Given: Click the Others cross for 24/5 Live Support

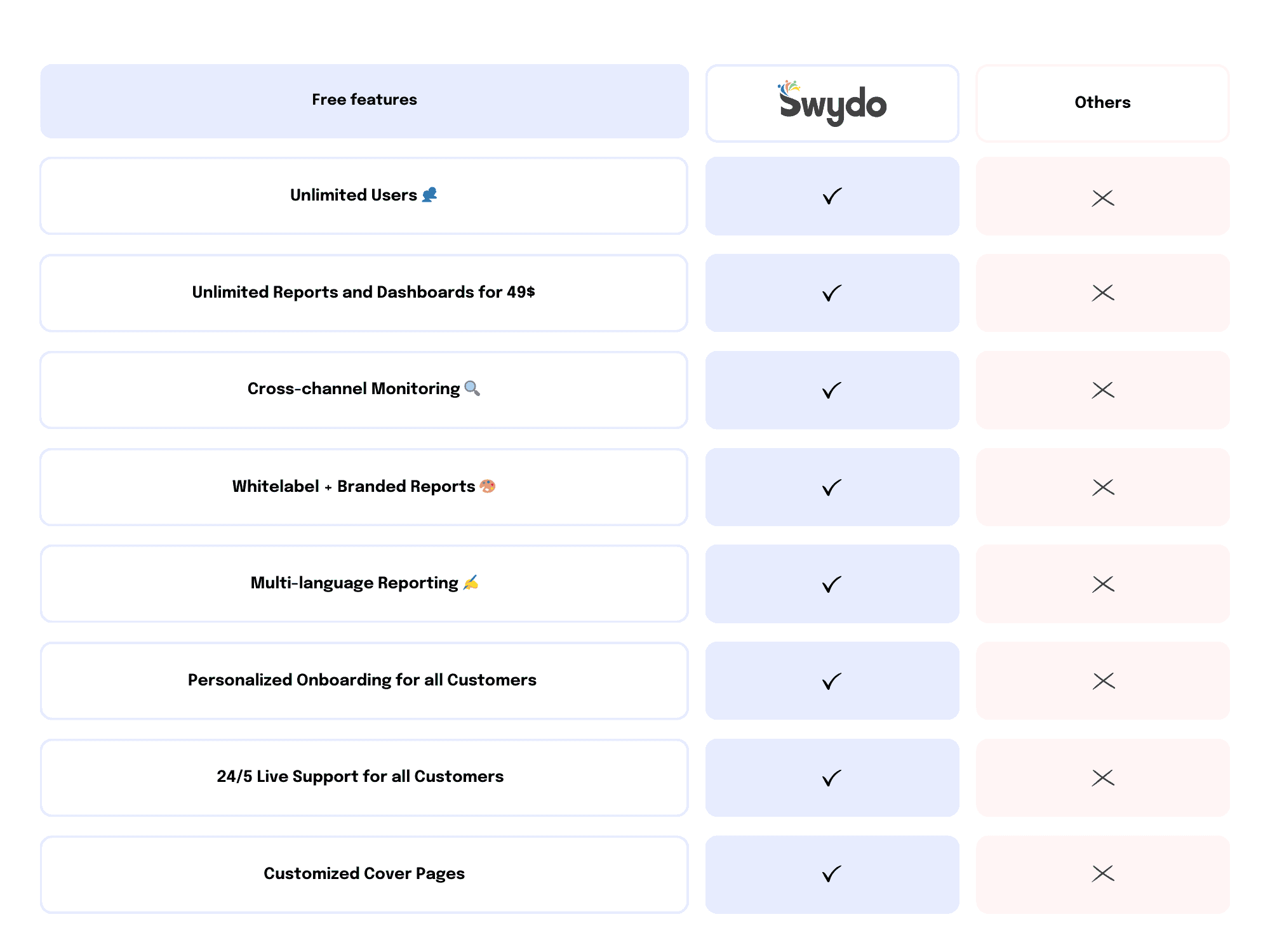Looking at the screenshot, I should [1103, 777].
